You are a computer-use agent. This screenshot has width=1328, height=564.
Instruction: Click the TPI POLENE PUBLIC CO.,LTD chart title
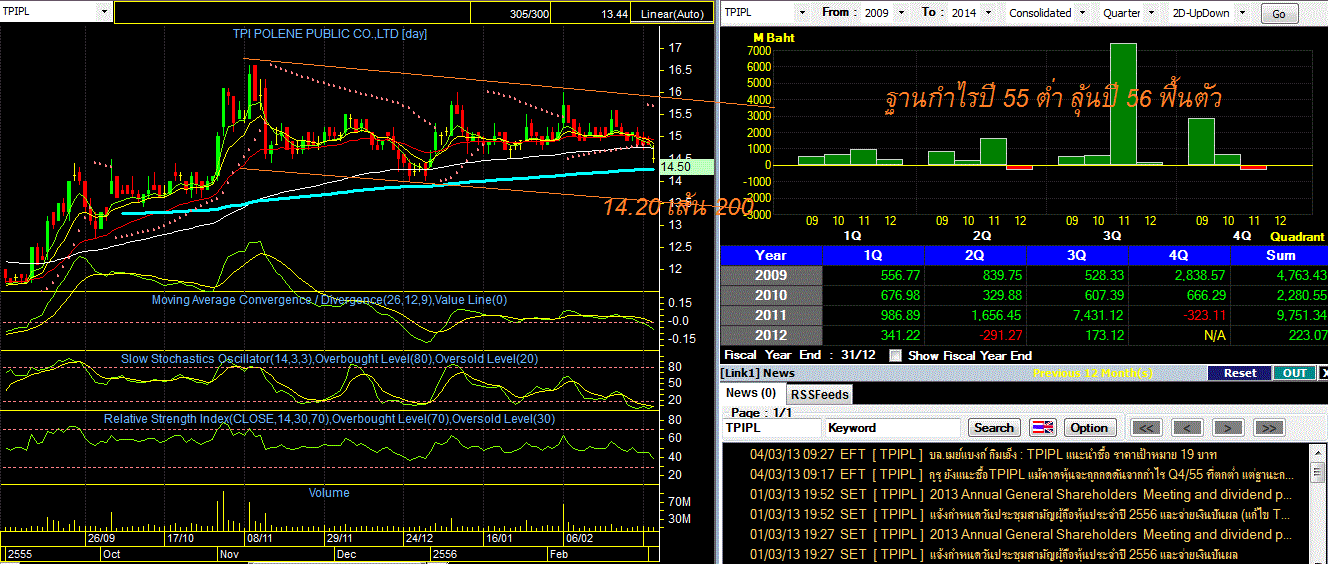pyautogui.click(x=330, y=33)
